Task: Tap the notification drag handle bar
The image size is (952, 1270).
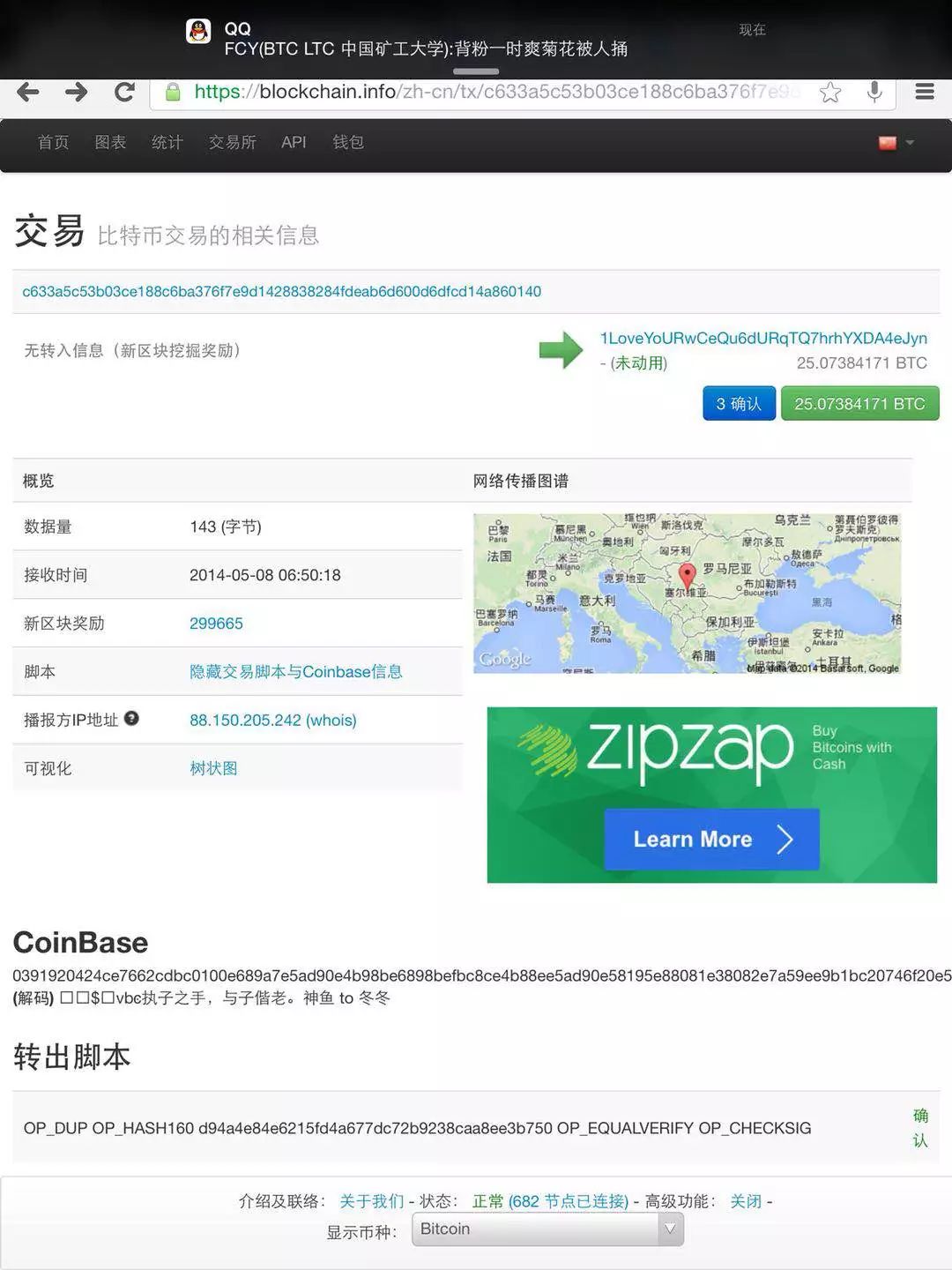Action: [x=476, y=71]
